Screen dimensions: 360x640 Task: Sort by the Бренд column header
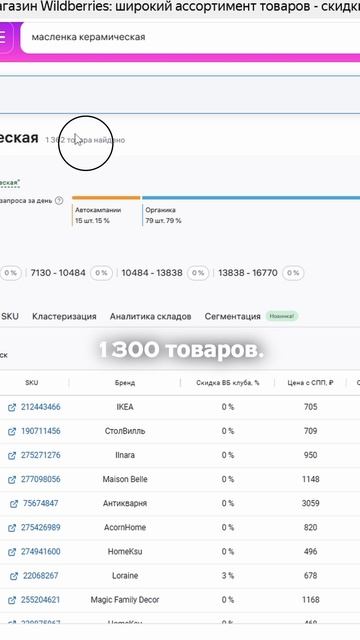(x=125, y=383)
